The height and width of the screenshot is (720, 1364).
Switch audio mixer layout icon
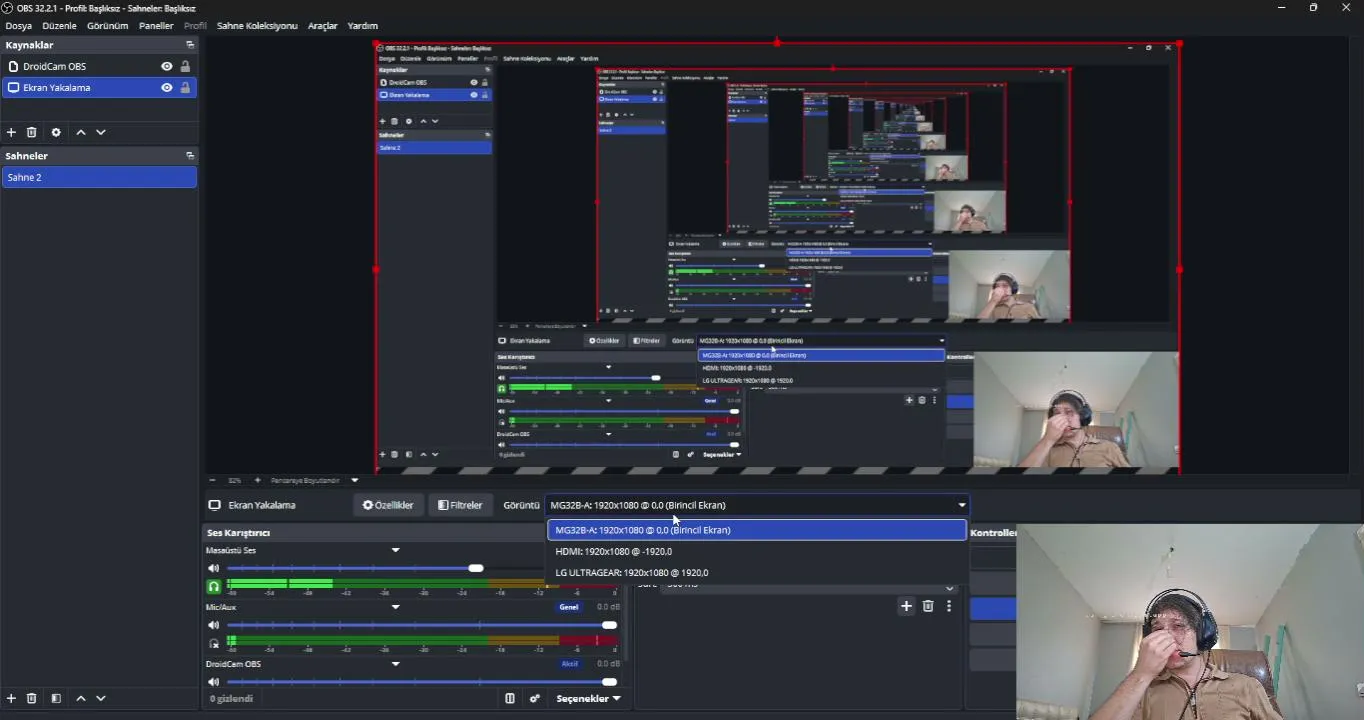coord(510,698)
